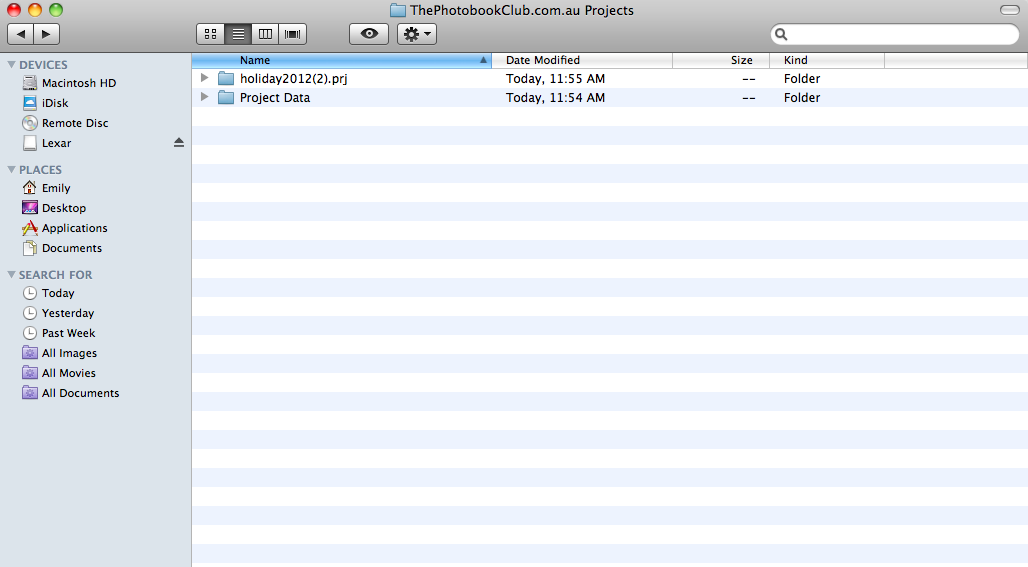Sort by the Name column header
1028x567 pixels.
coord(342,60)
